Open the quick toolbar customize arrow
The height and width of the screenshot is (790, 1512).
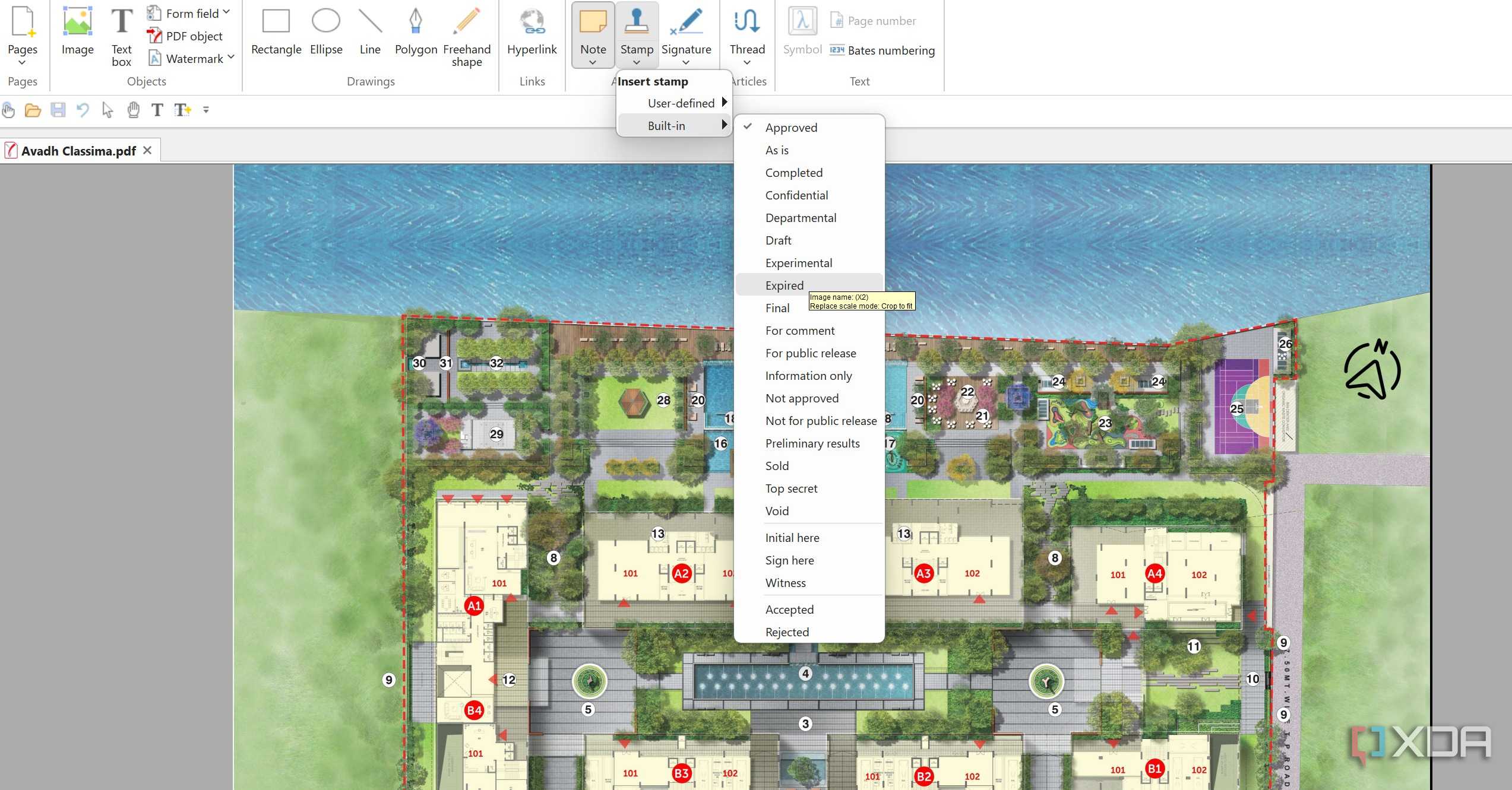[206, 110]
